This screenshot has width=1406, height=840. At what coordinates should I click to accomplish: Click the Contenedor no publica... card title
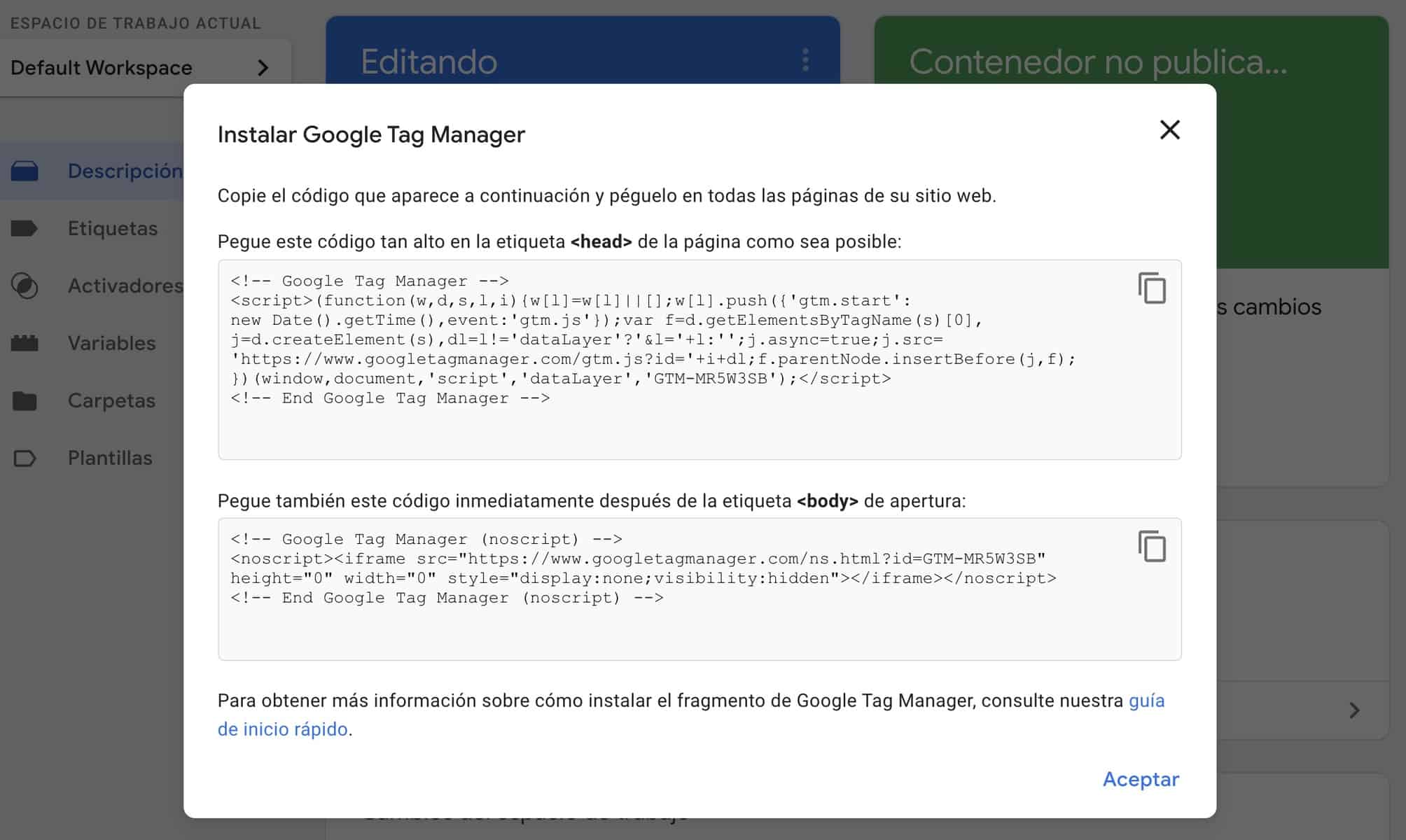pos(1098,62)
